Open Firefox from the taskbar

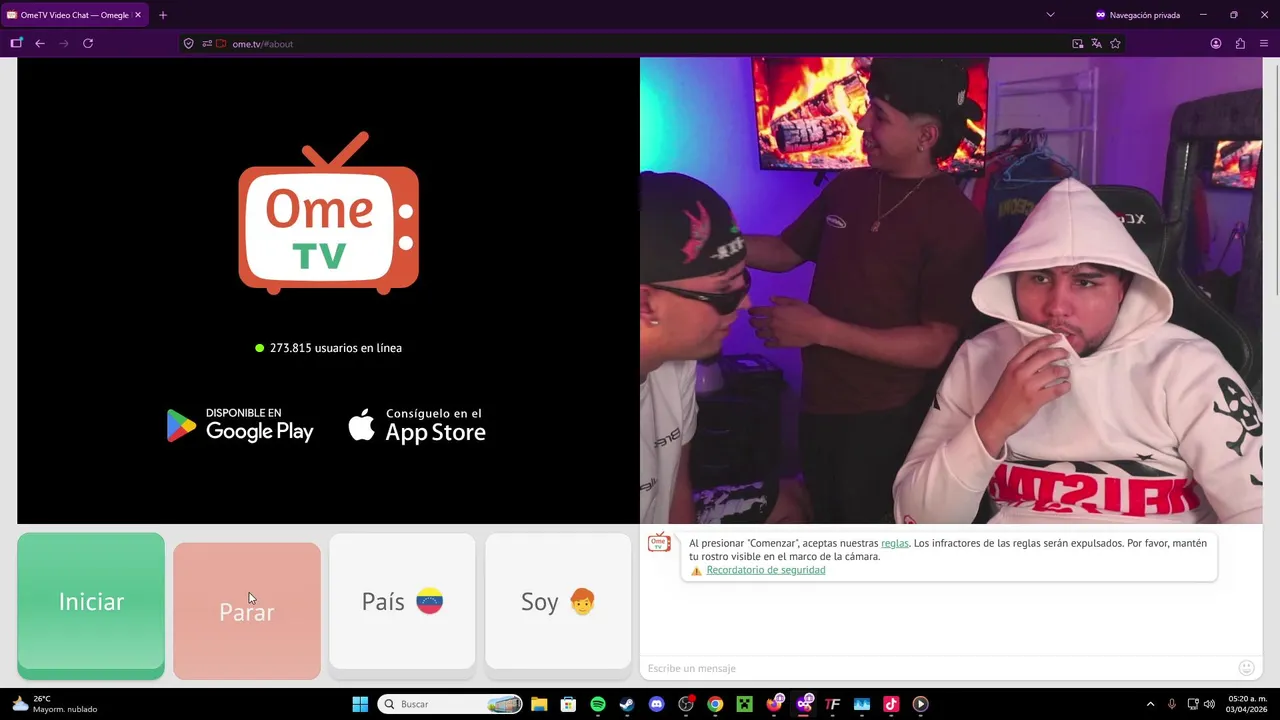tap(774, 704)
